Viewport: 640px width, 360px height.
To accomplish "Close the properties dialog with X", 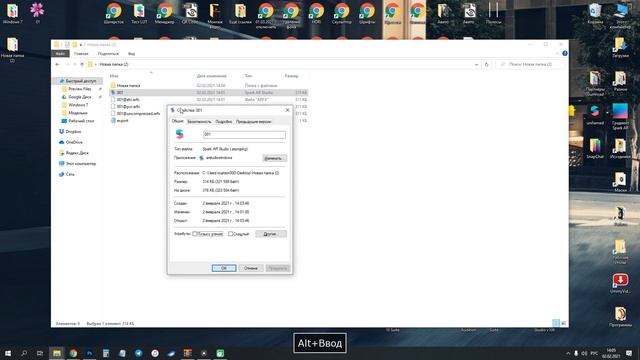I will 287,110.
